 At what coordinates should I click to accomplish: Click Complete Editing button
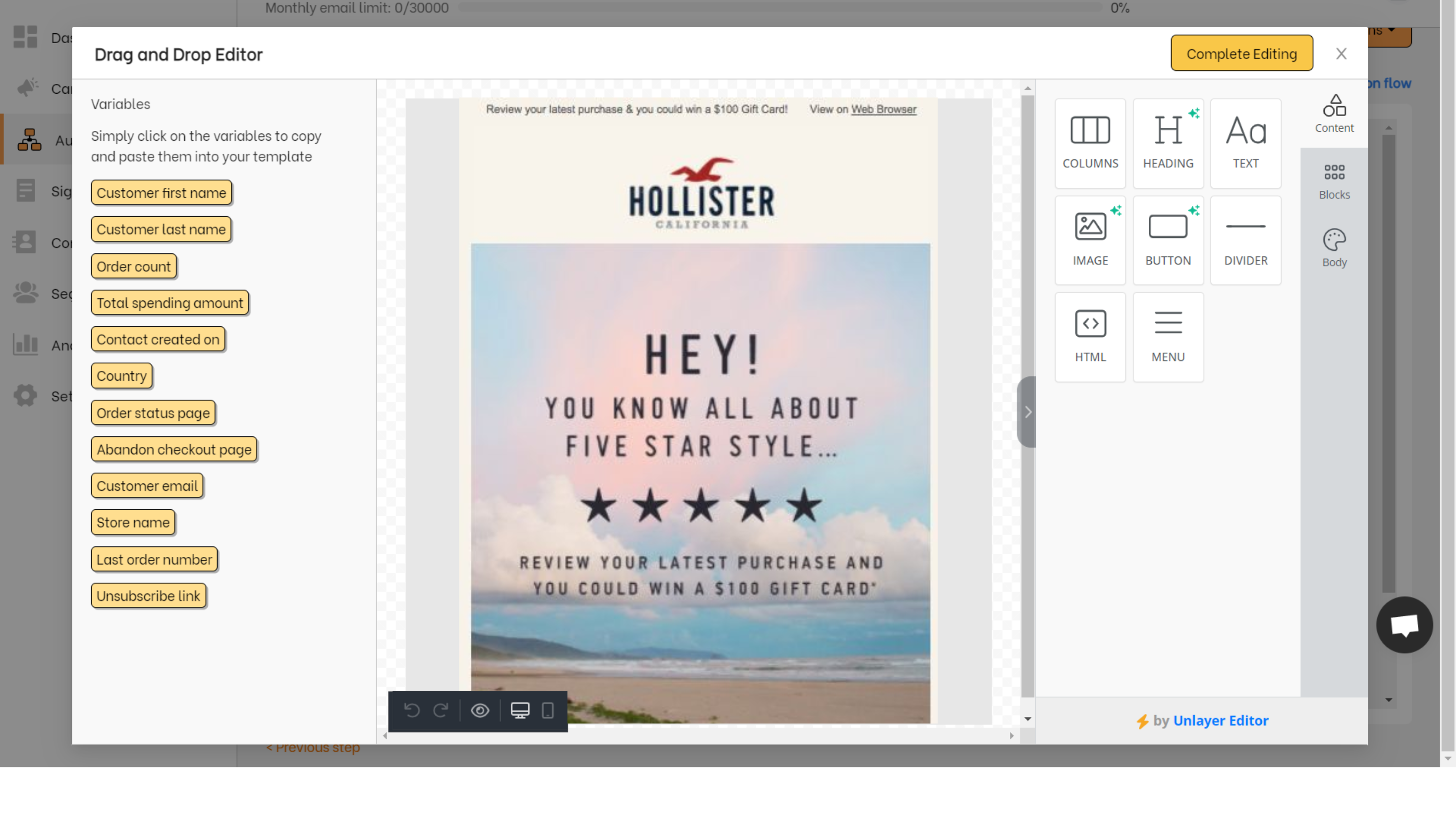pyautogui.click(x=1242, y=53)
